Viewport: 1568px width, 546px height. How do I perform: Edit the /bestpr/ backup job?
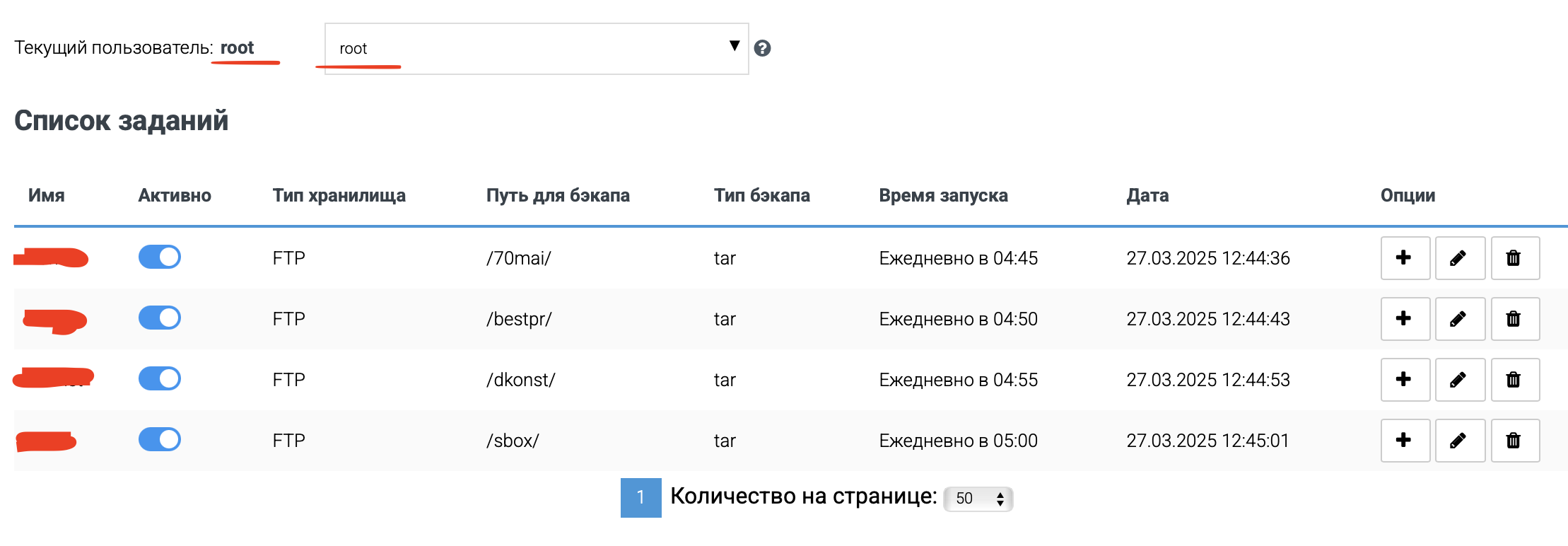click(x=1461, y=319)
